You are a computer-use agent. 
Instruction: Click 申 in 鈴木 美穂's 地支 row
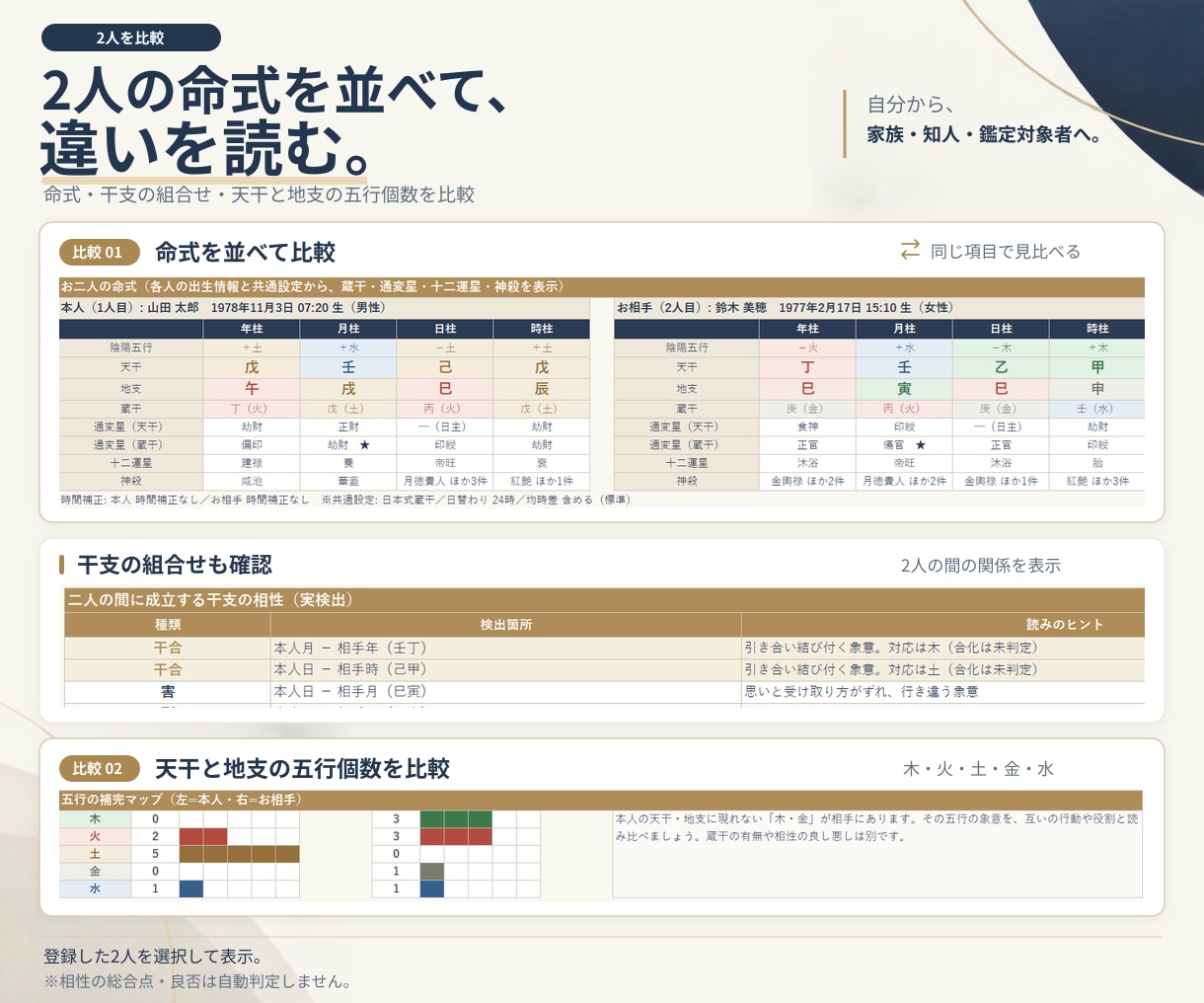[1097, 389]
